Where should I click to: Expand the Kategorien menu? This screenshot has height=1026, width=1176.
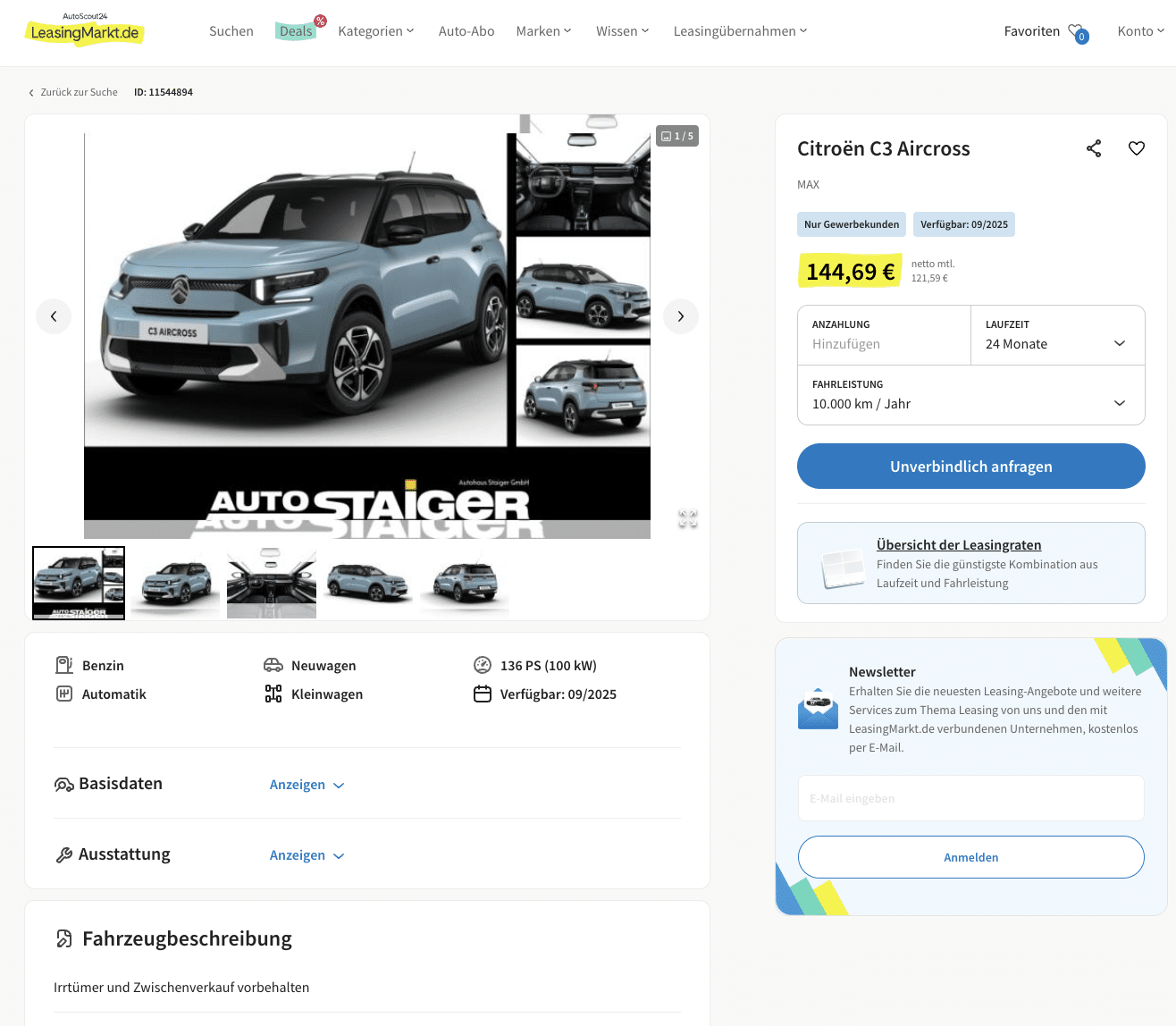coord(376,31)
